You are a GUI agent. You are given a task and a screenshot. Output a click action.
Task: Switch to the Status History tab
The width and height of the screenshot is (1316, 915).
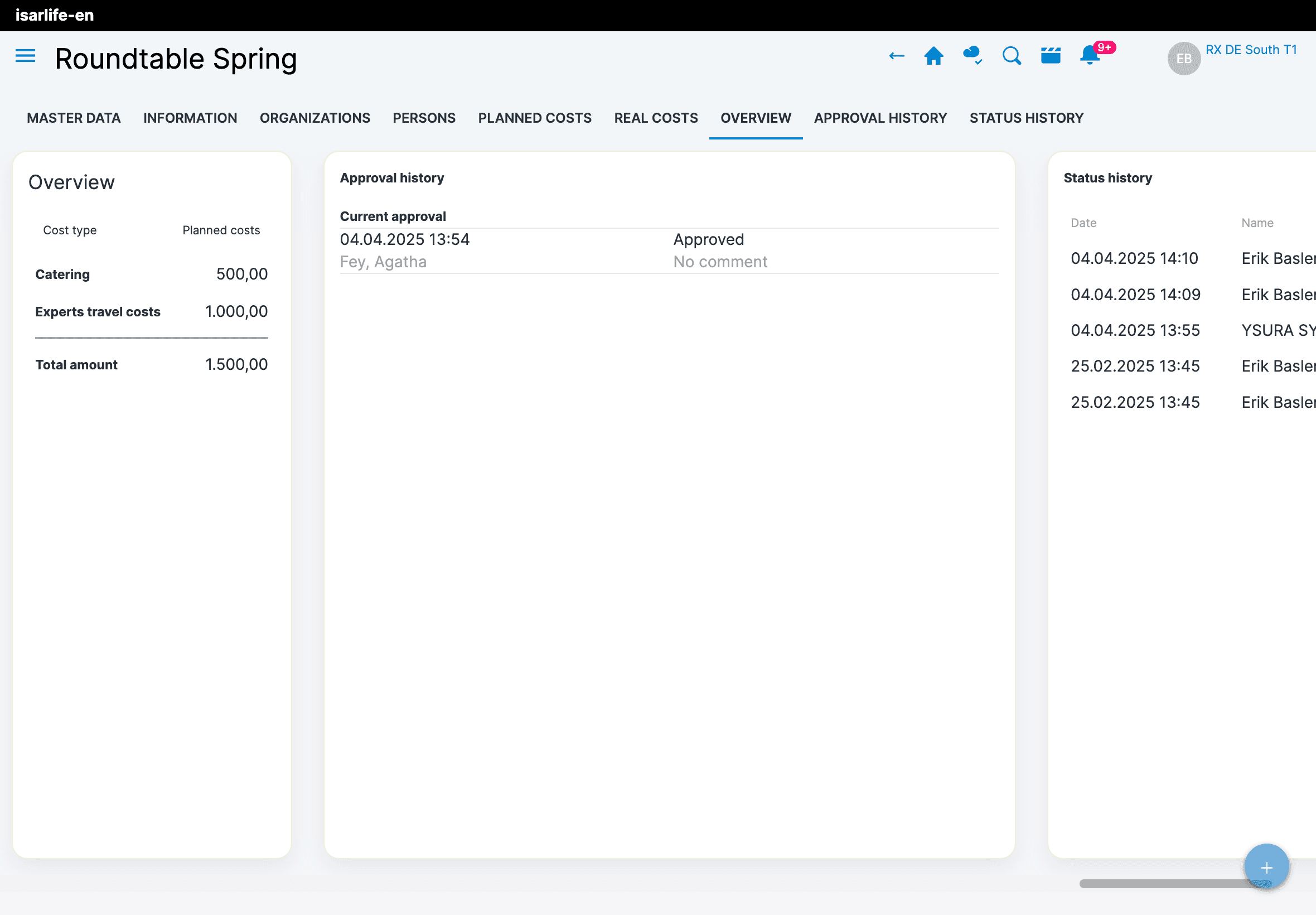pos(1026,118)
